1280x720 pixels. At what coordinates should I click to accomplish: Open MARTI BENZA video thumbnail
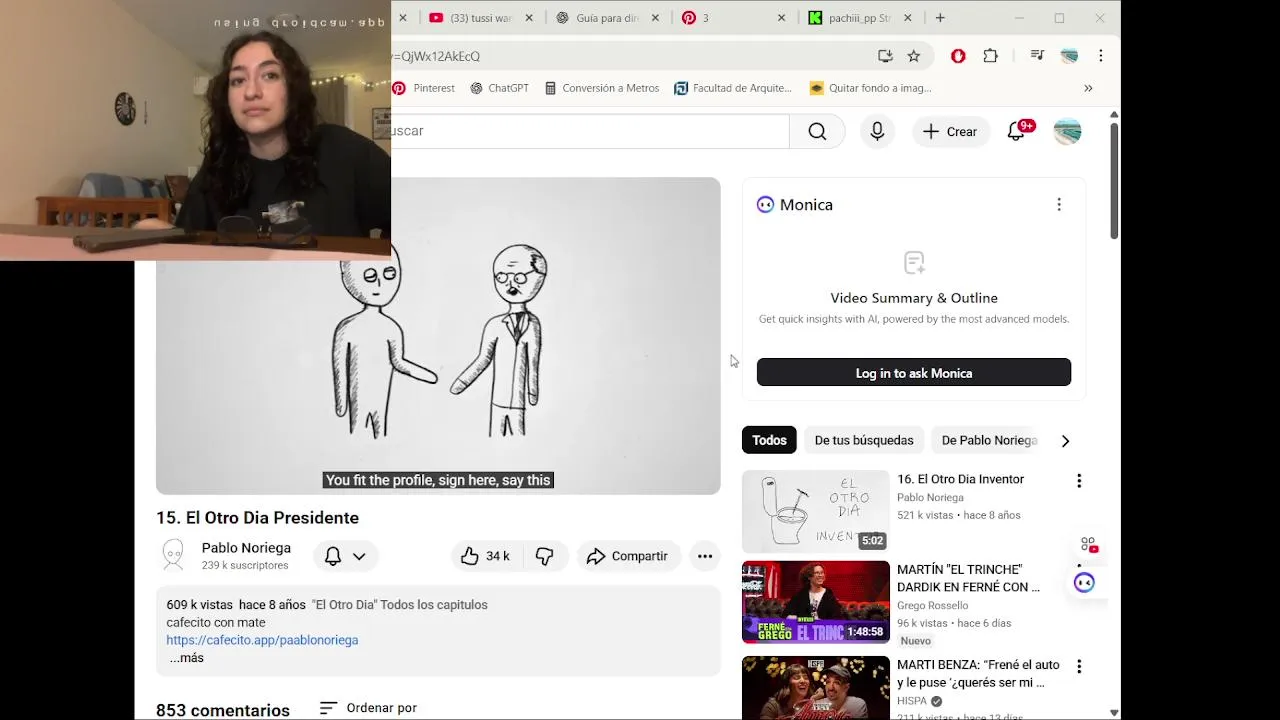tap(815, 688)
